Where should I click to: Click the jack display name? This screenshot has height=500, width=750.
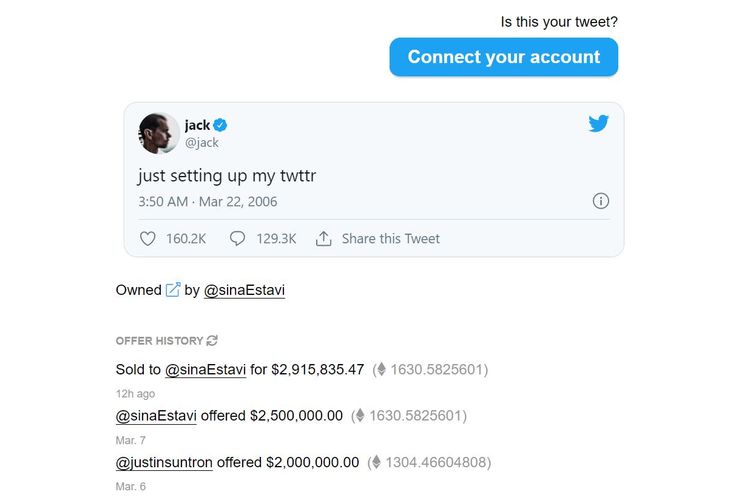(x=197, y=125)
